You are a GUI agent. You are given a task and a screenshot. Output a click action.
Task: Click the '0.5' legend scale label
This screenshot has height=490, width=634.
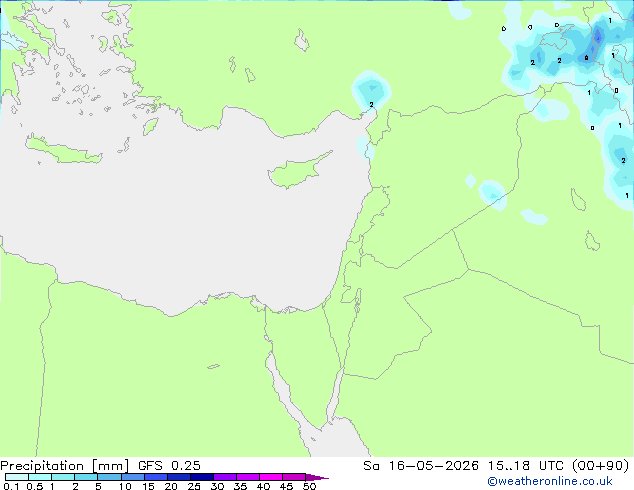click(34, 486)
